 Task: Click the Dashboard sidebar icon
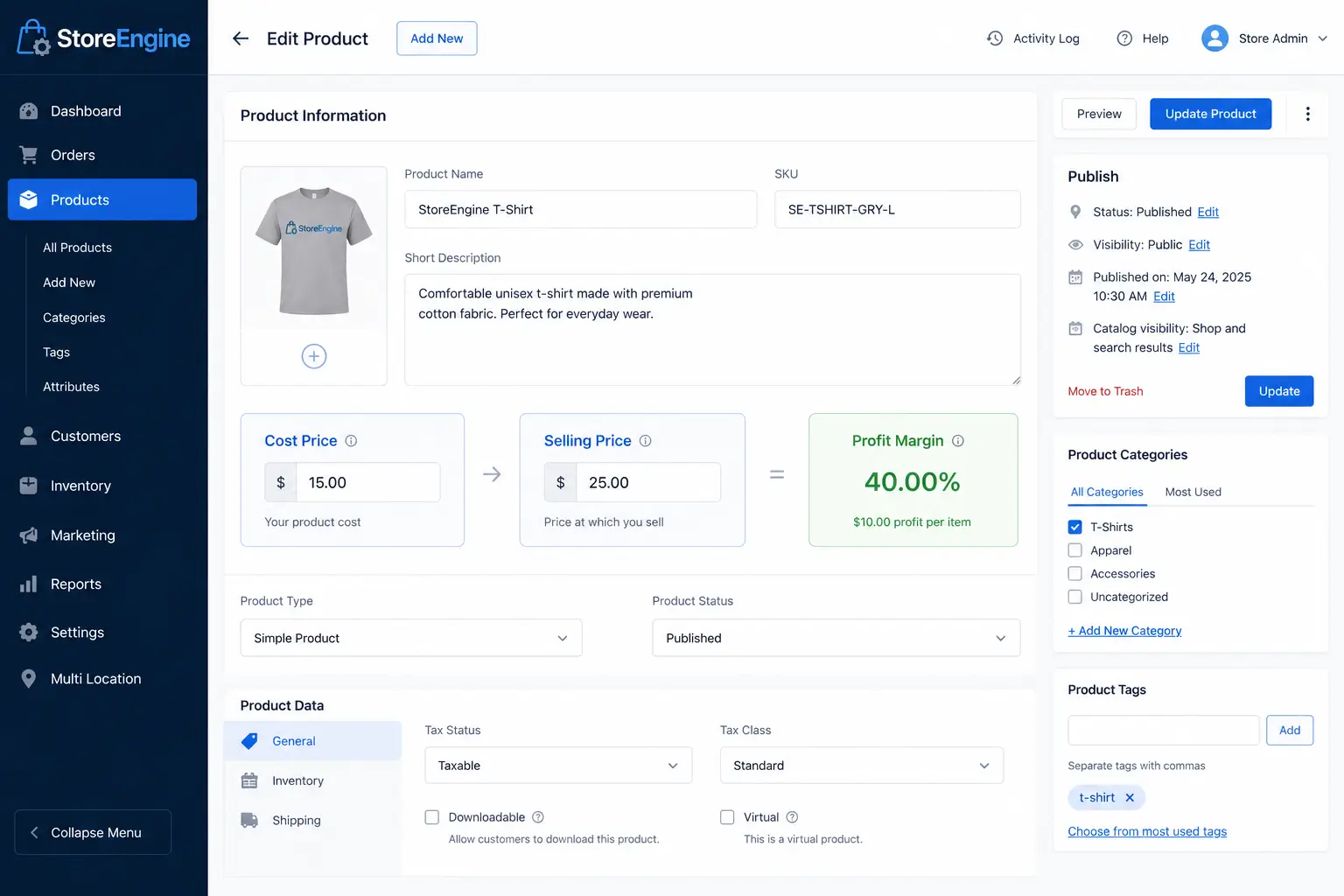(29, 111)
